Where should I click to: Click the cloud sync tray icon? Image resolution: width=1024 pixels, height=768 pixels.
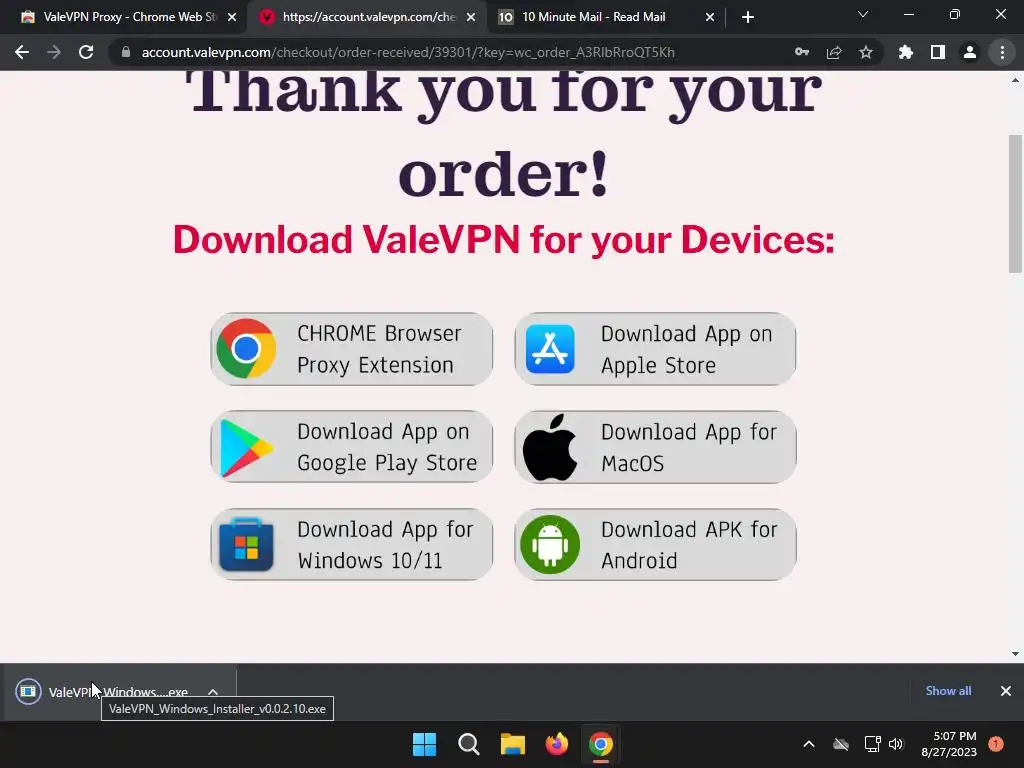(840, 744)
